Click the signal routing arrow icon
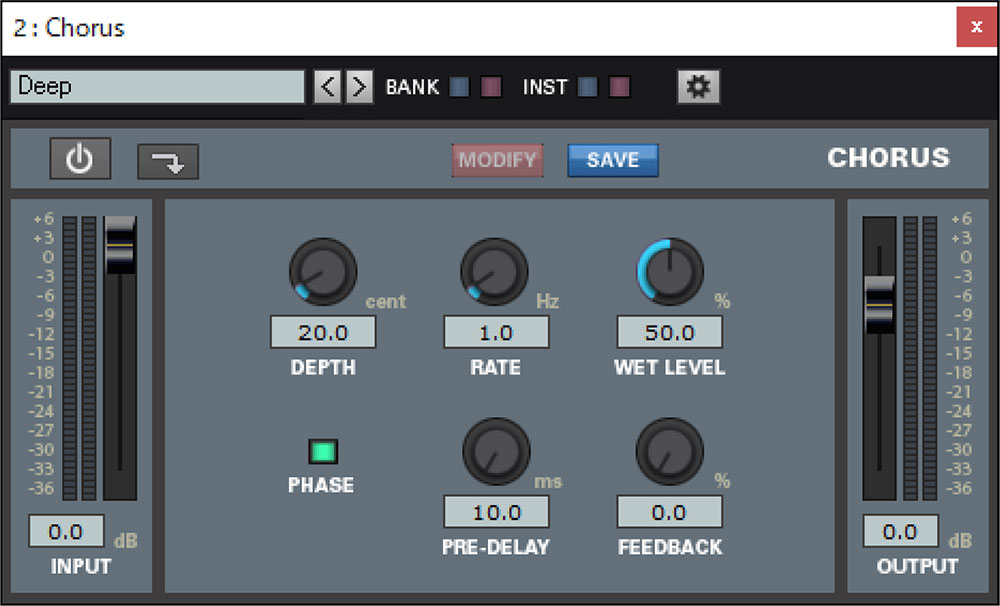Image resolution: width=1000 pixels, height=606 pixels. (x=168, y=162)
